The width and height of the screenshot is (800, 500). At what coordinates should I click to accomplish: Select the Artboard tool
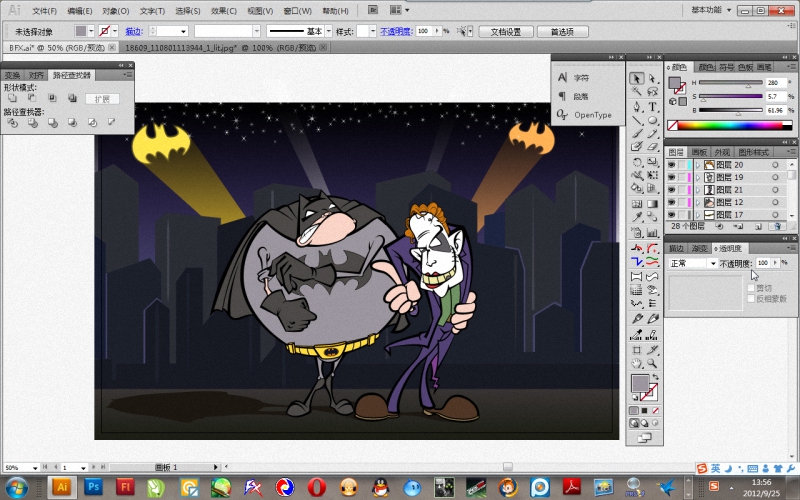coord(636,350)
